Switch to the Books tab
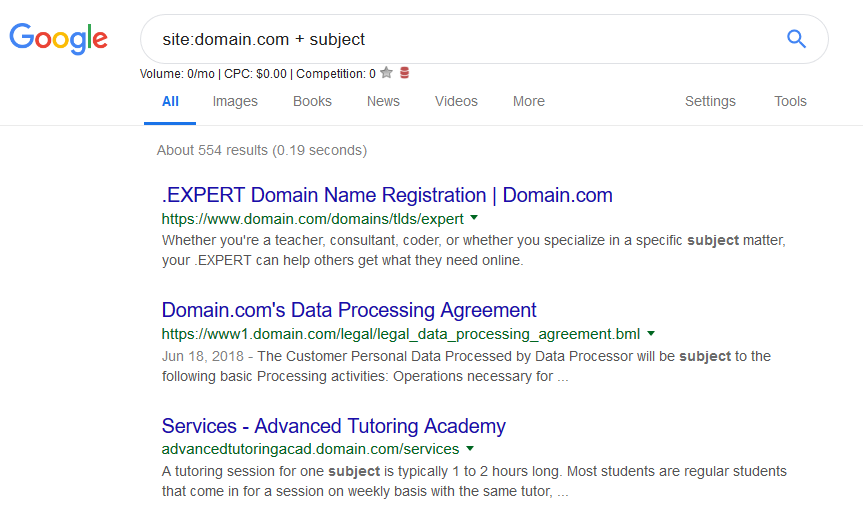This screenshot has width=863, height=514. tap(312, 101)
